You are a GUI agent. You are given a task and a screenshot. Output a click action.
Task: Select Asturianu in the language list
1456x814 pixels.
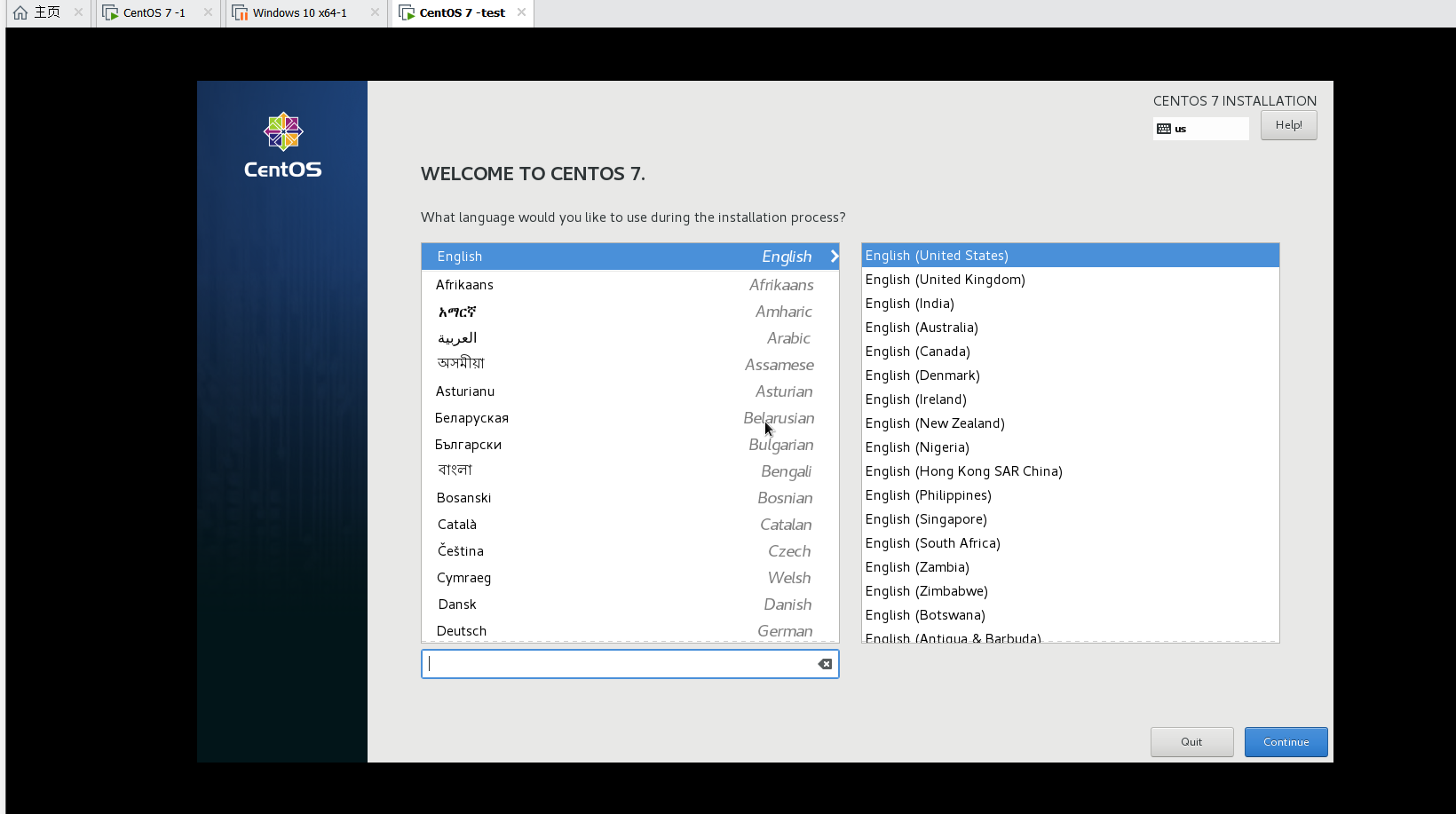630,391
